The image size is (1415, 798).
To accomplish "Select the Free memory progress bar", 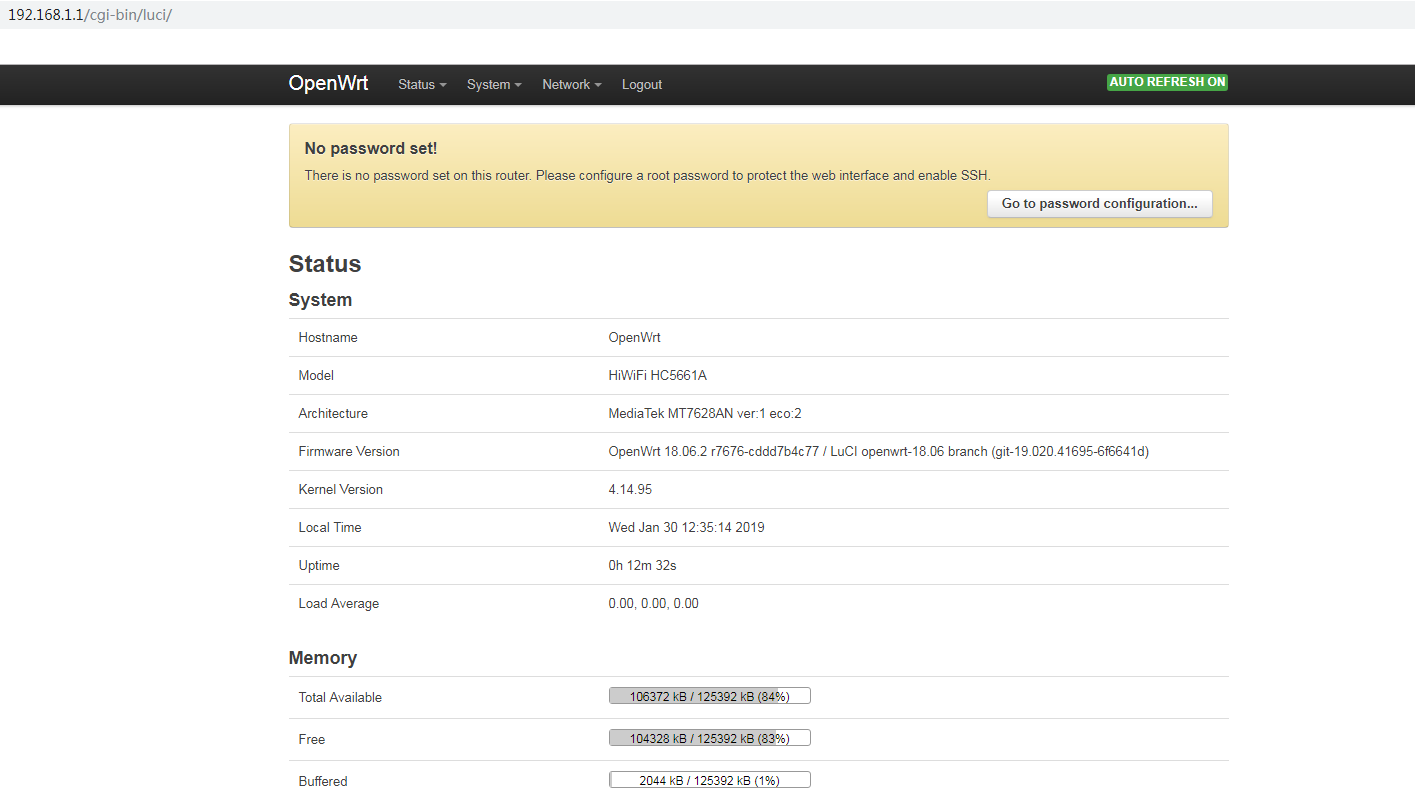I will click(x=709, y=738).
